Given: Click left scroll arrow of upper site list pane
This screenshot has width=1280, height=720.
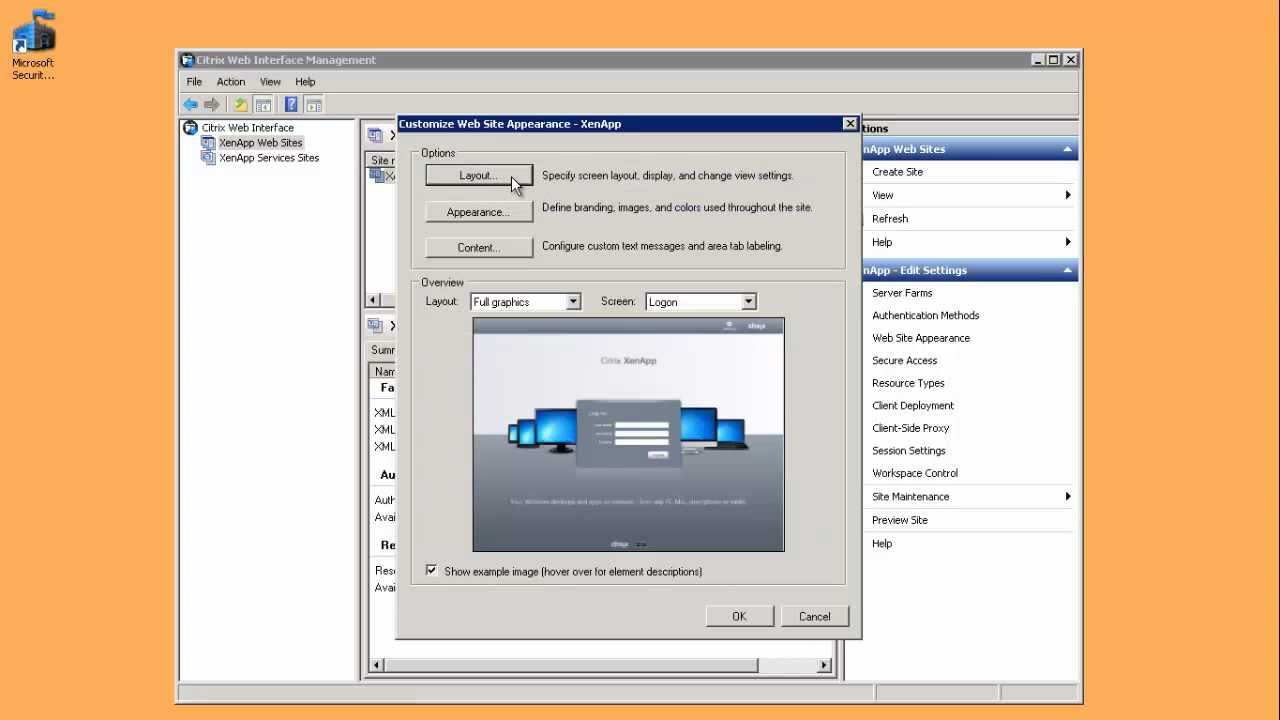Looking at the screenshot, I should click(374, 300).
